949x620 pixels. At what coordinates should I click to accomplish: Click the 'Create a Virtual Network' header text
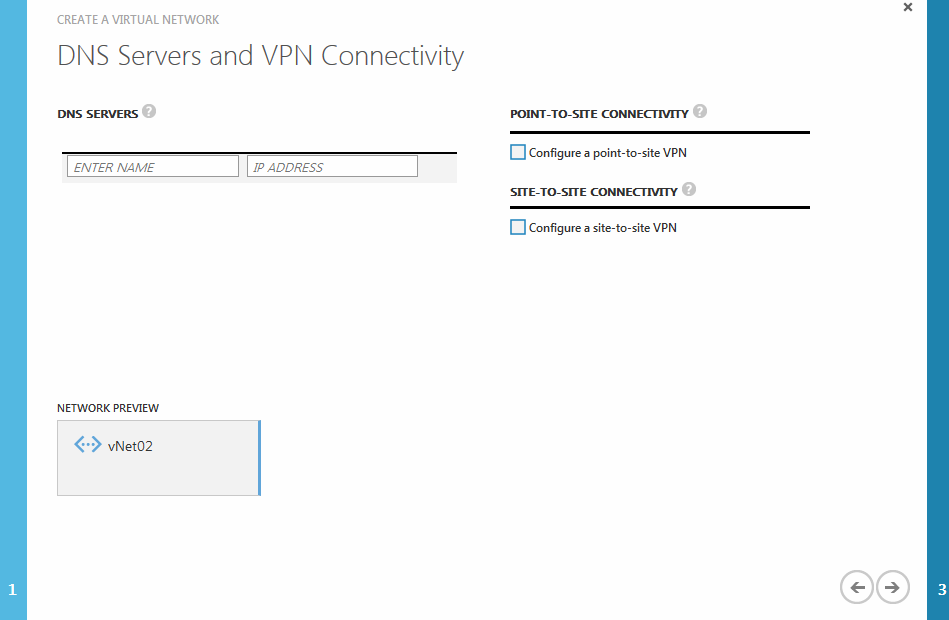[x=138, y=20]
